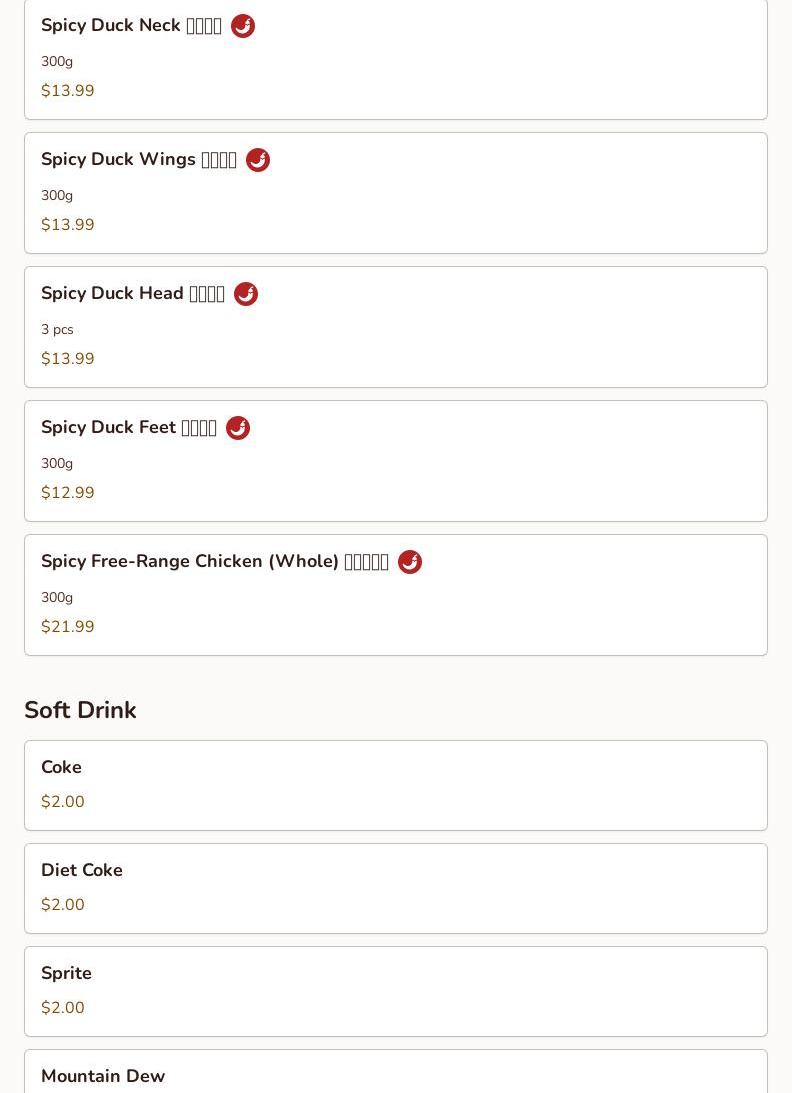Add Coke from the Soft Drink section
The image size is (792, 1093).
pyautogui.click(x=396, y=786)
